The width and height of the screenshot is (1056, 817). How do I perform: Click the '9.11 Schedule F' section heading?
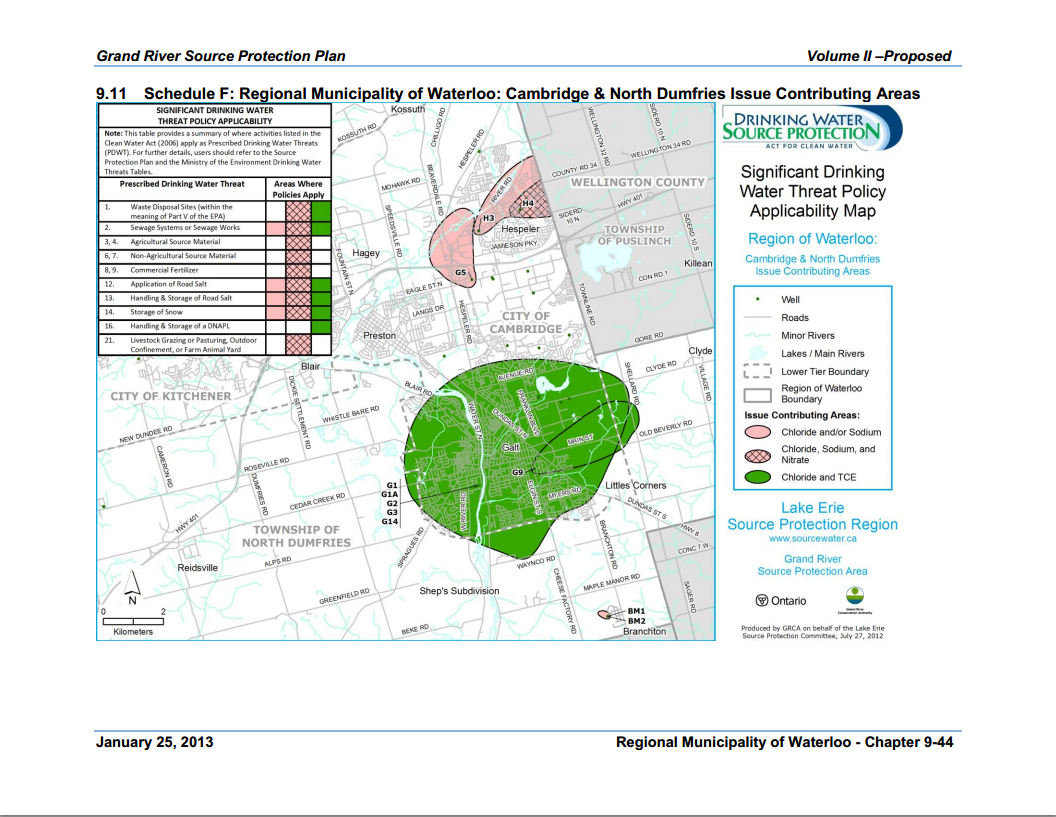[x=507, y=94]
